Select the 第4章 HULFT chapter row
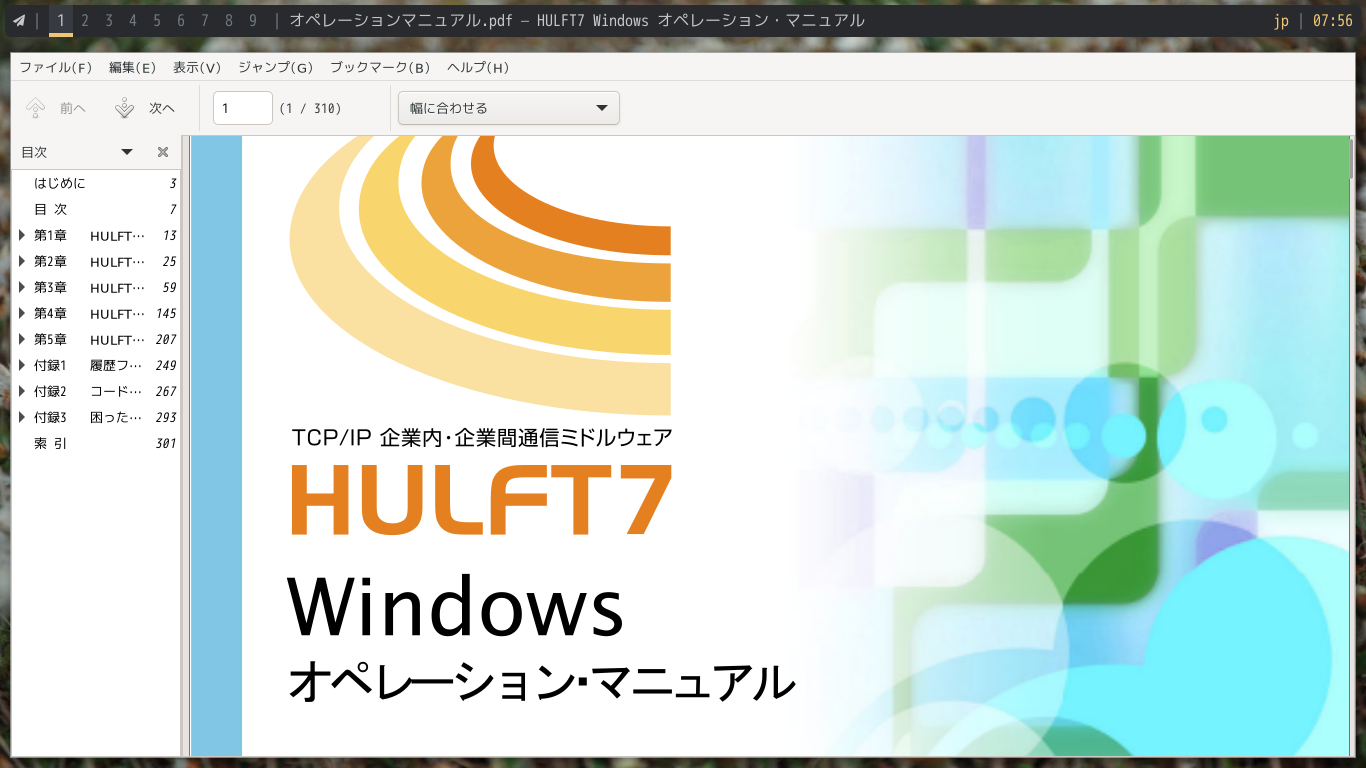Screen dimensions: 1366x768 (96, 313)
